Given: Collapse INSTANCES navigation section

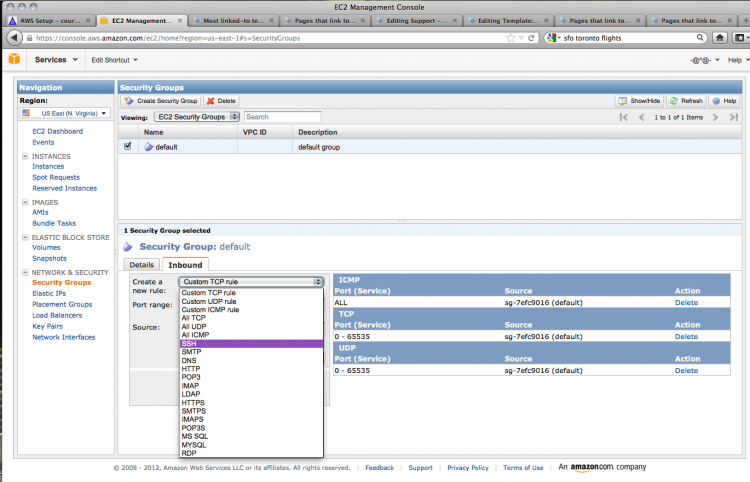Looking at the screenshot, I should point(25,156).
